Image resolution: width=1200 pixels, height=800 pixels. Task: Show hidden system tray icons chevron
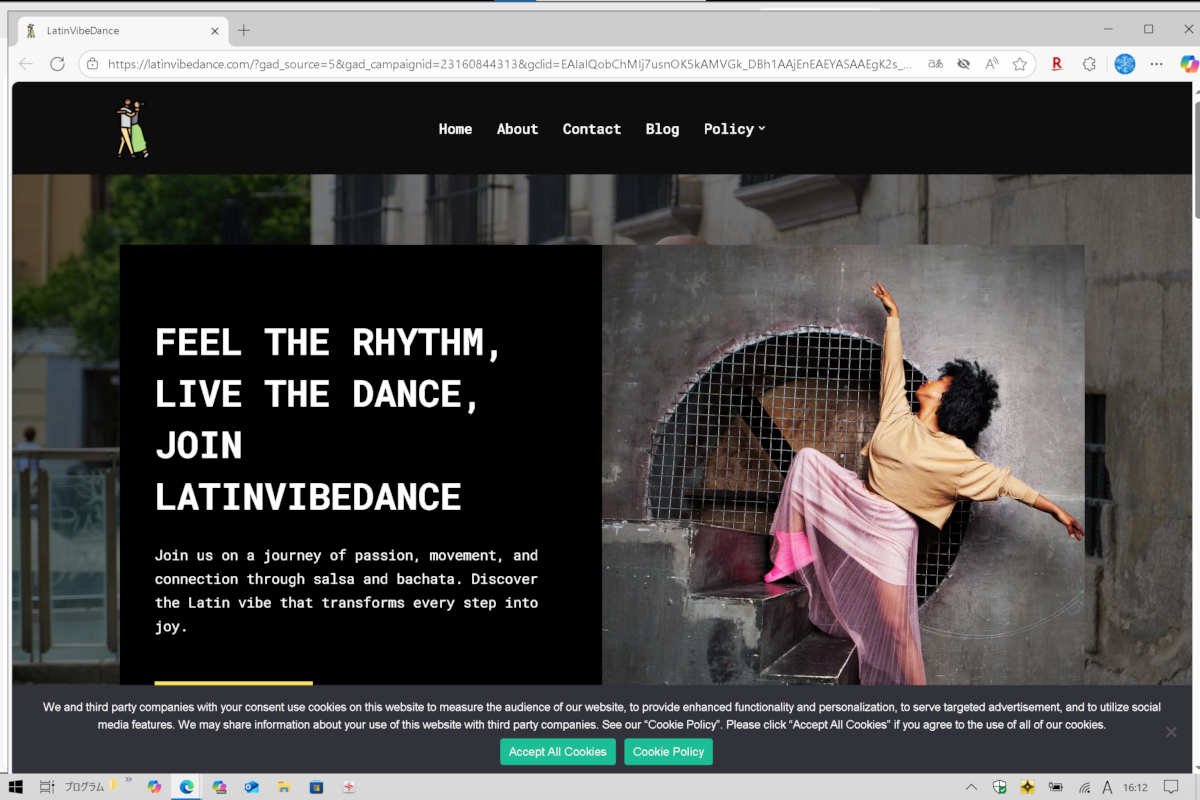[x=970, y=787]
